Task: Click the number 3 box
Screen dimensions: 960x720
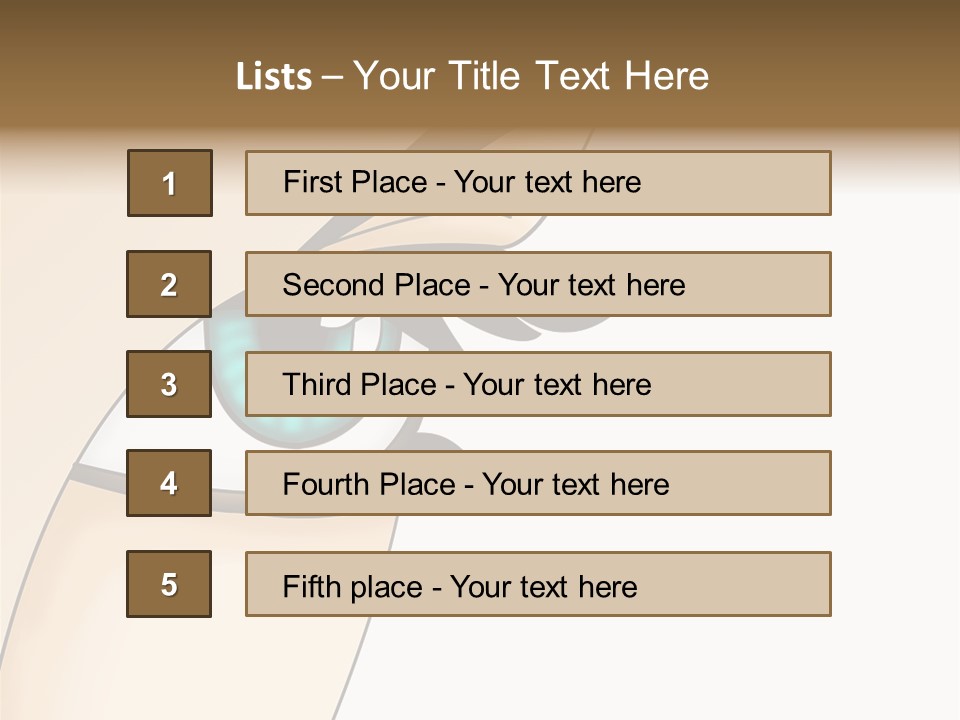Action: point(169,384)
